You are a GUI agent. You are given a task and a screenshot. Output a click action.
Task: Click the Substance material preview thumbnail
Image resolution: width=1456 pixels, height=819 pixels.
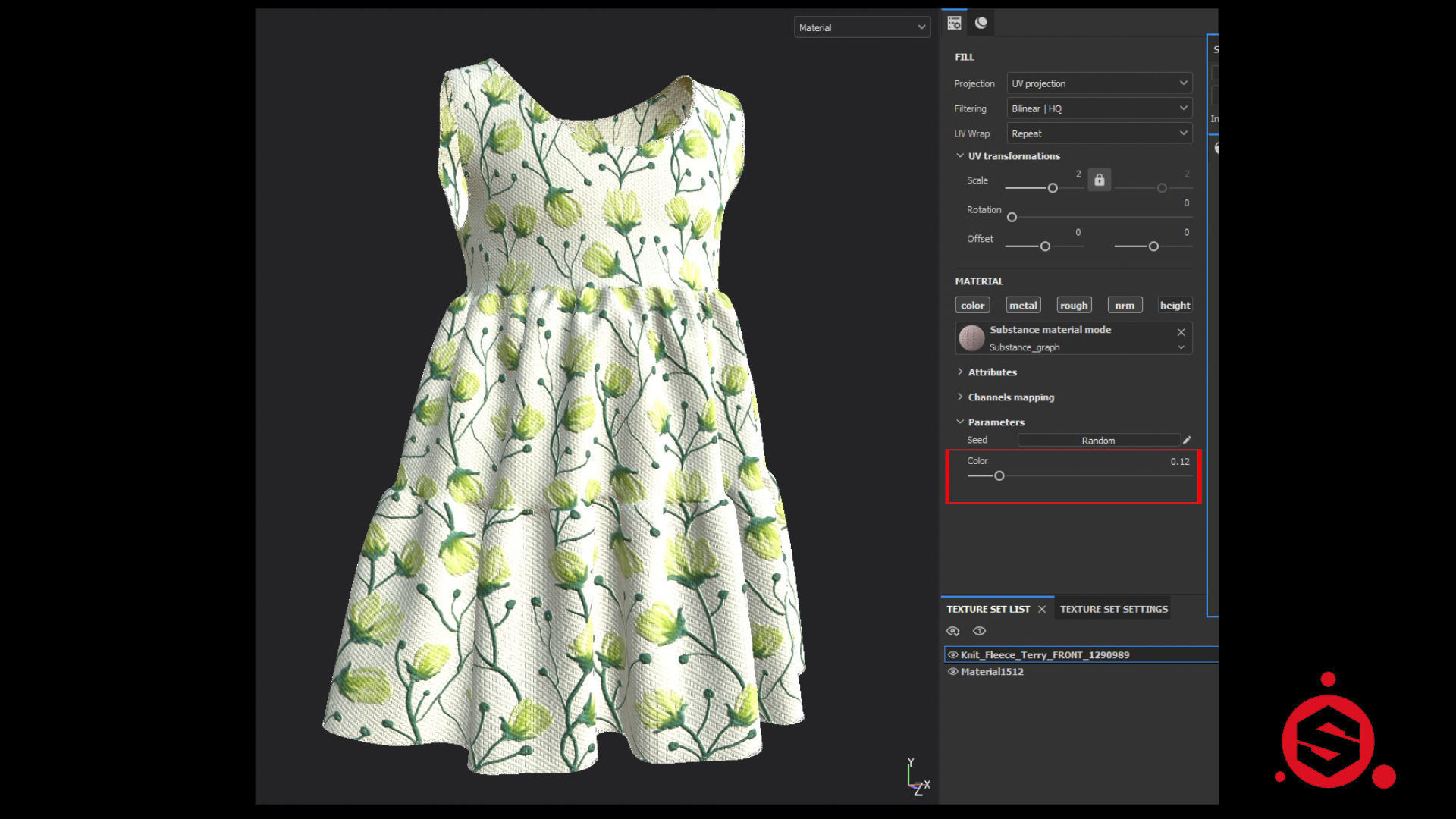point(971,338)
